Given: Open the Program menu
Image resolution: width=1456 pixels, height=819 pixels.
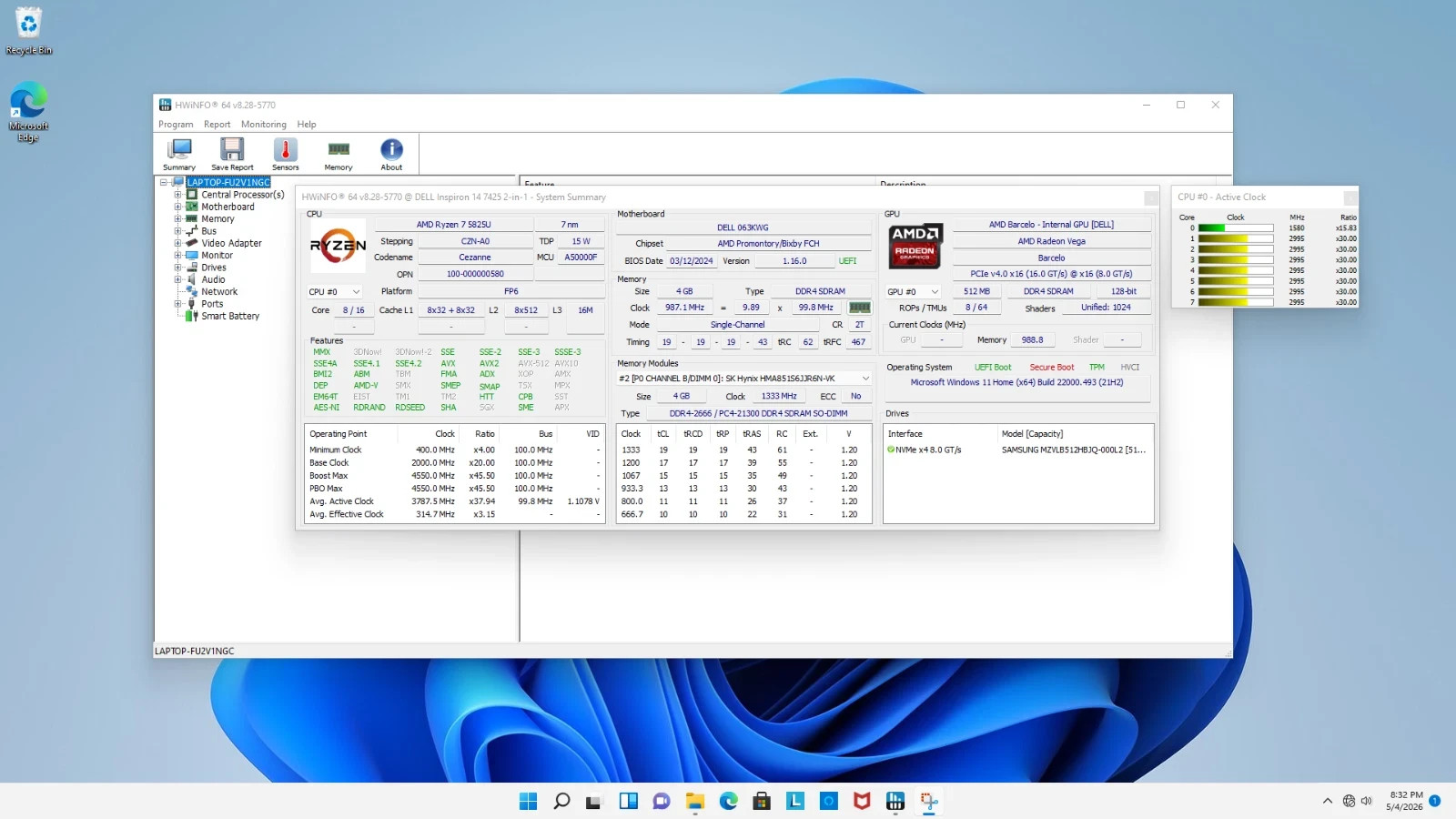Looking at the screenshot, I should coord(176,125).
